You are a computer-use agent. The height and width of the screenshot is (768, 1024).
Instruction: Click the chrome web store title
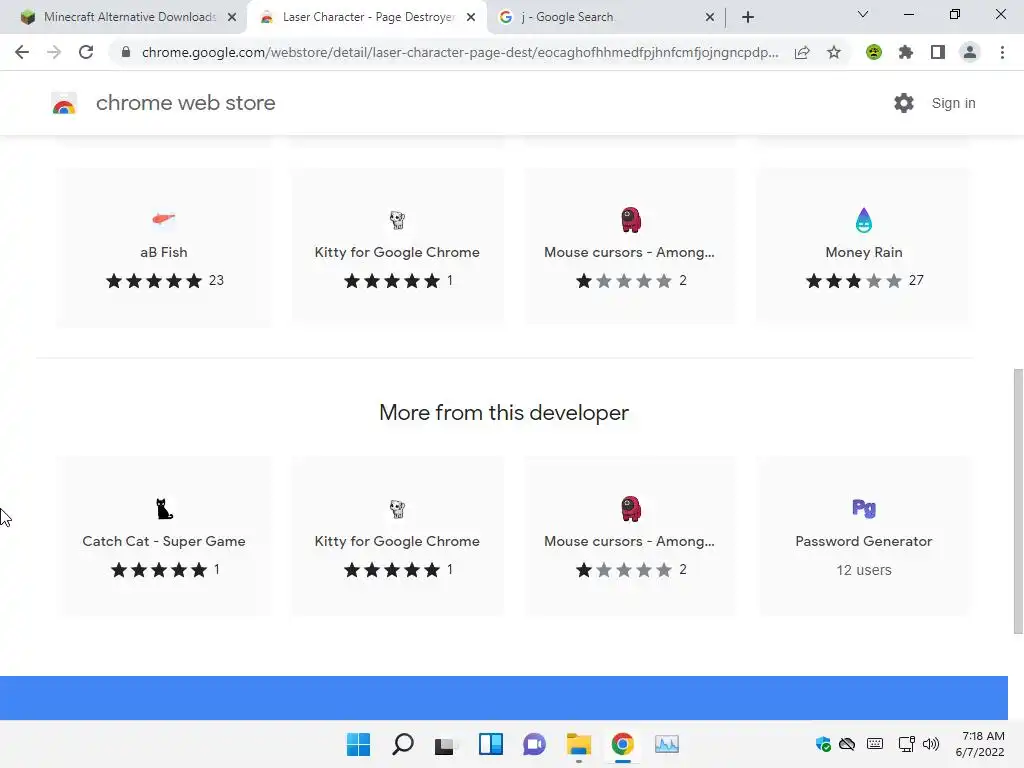[185, 103]
